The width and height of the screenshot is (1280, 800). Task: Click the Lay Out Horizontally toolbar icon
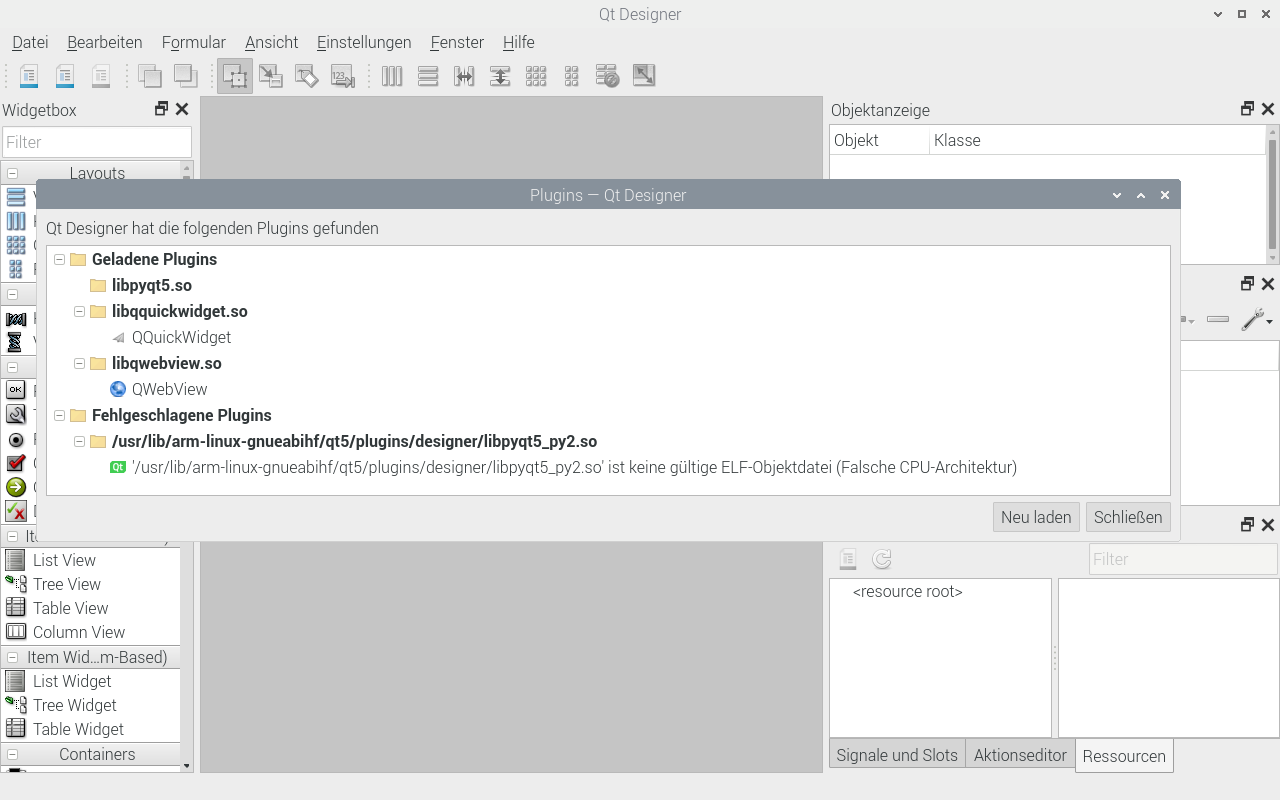[x=392, y=76]
